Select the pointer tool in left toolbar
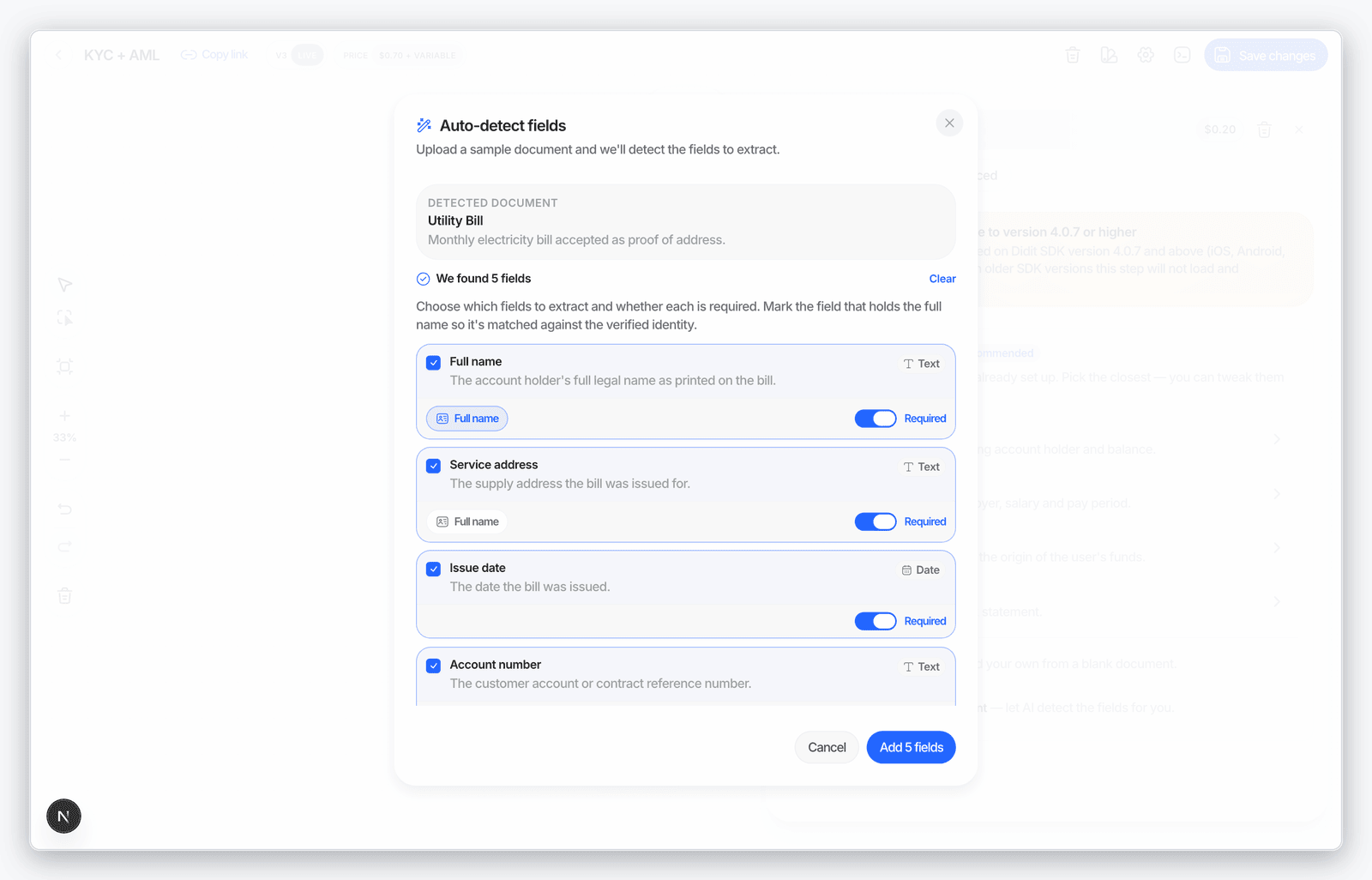The height and width of the screenshot is (880, 1372). (64, 285)
